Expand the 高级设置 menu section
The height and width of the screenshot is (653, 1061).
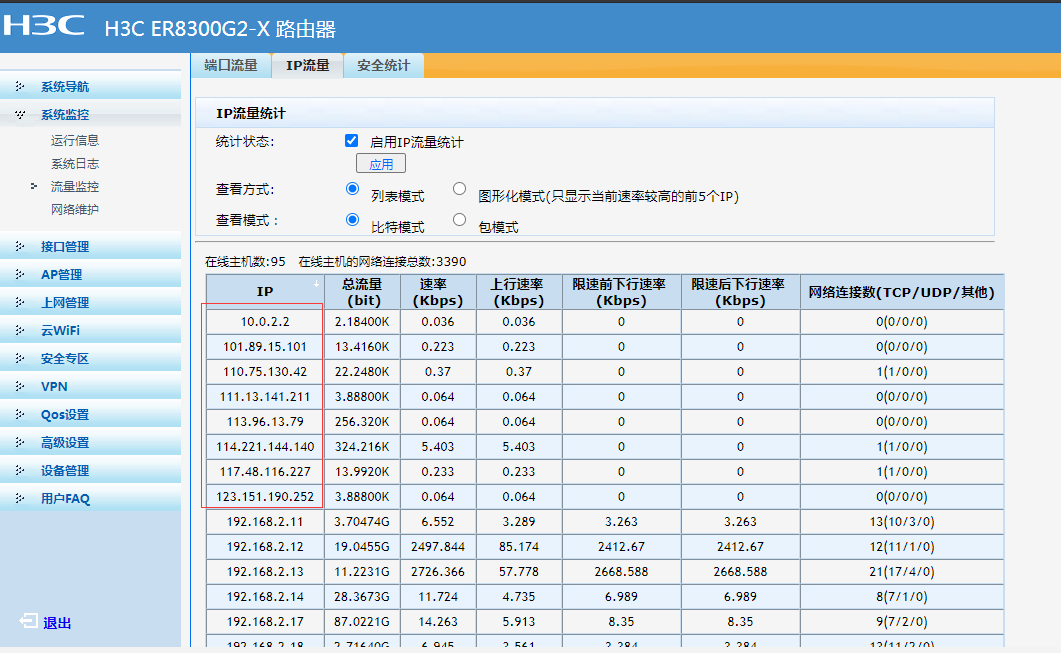coord(64,442)
